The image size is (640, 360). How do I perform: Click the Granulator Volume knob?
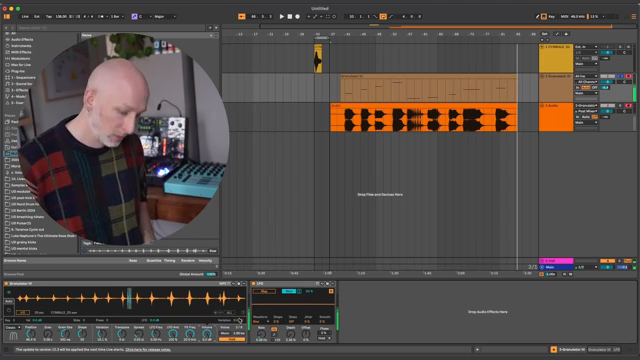pos(207,334)
